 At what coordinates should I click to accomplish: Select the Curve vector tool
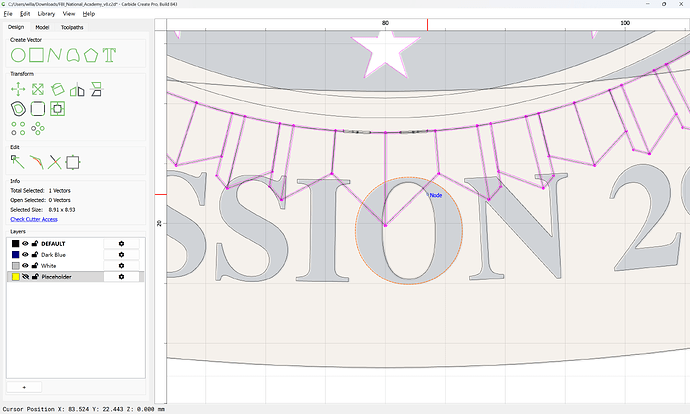tap(73, 55)
